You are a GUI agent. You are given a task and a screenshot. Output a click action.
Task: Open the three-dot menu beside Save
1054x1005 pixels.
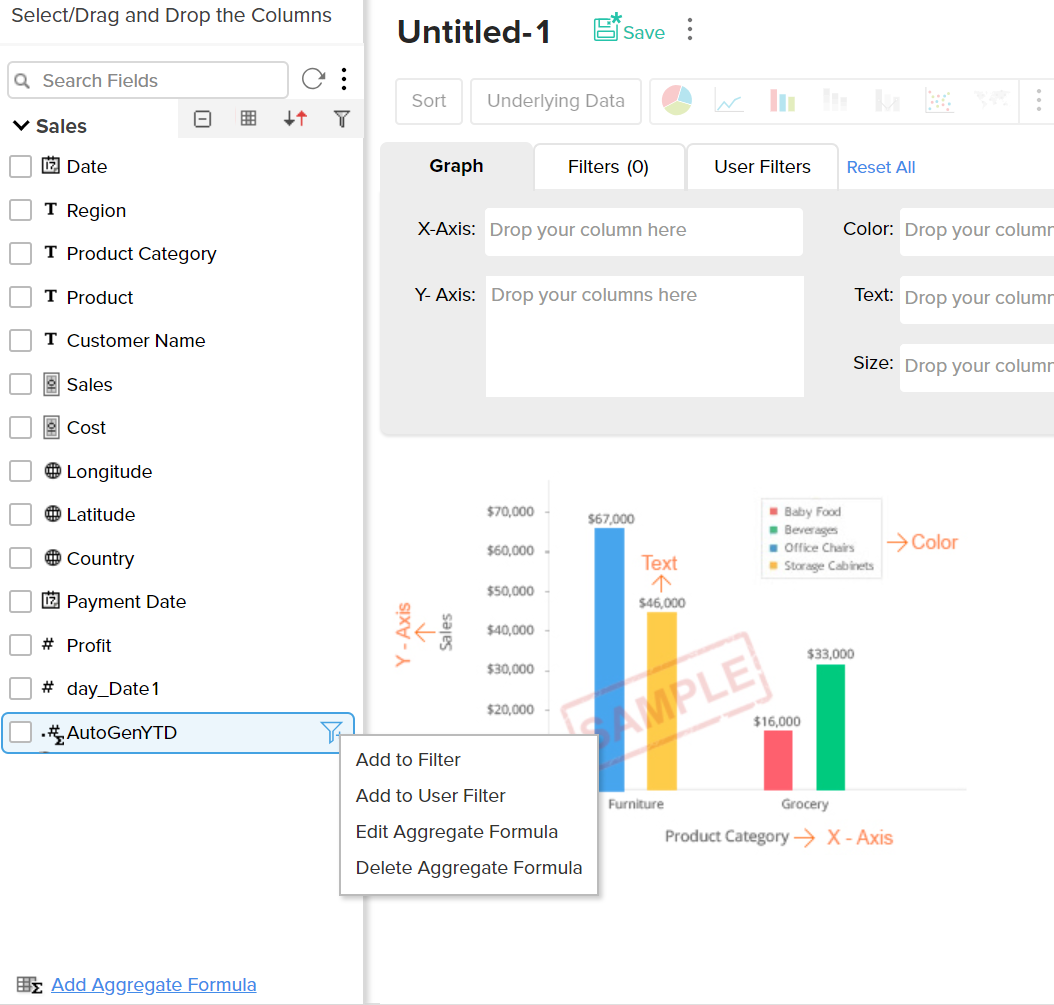pos(689,29)
